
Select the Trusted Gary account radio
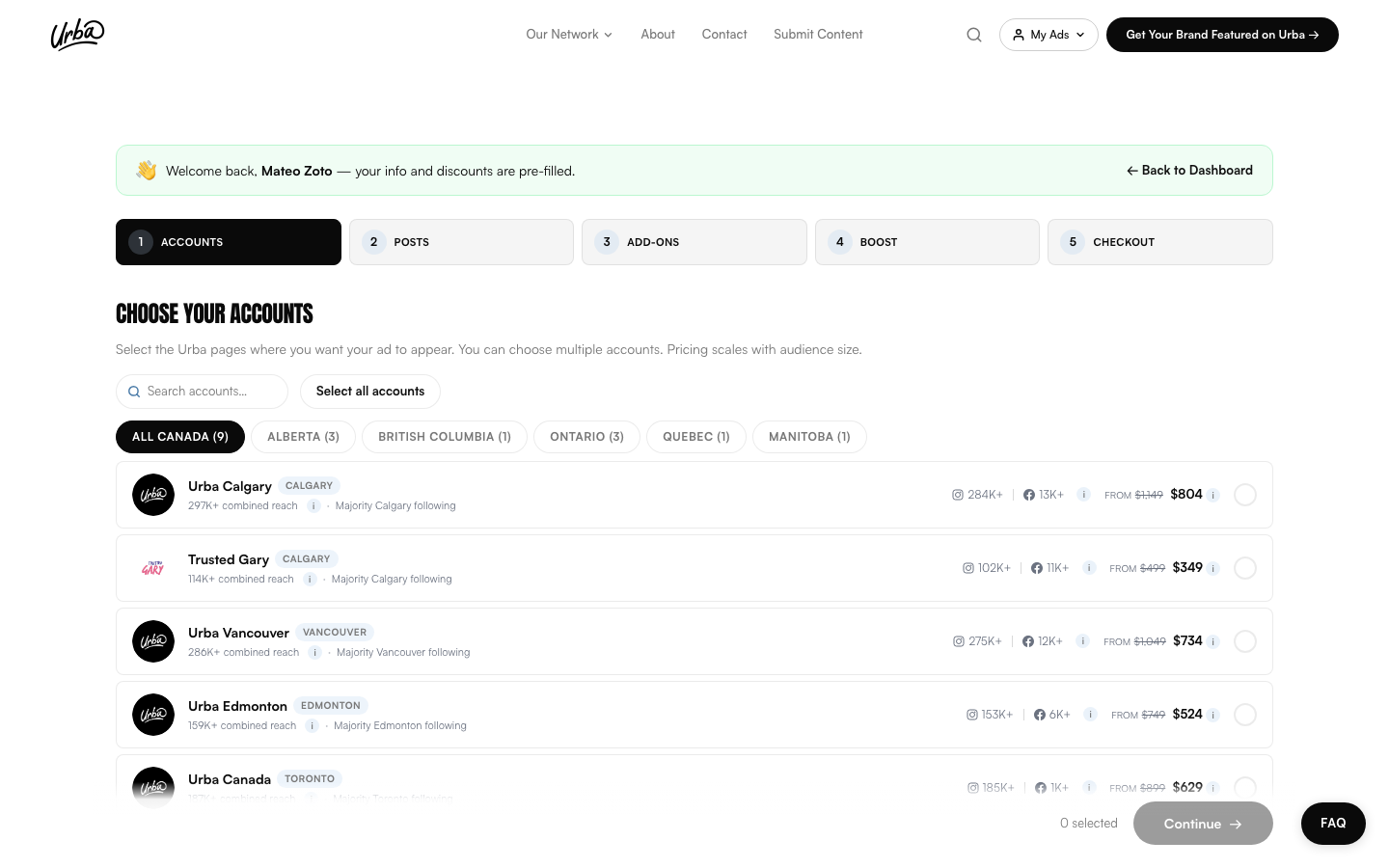coord(1245,568)
